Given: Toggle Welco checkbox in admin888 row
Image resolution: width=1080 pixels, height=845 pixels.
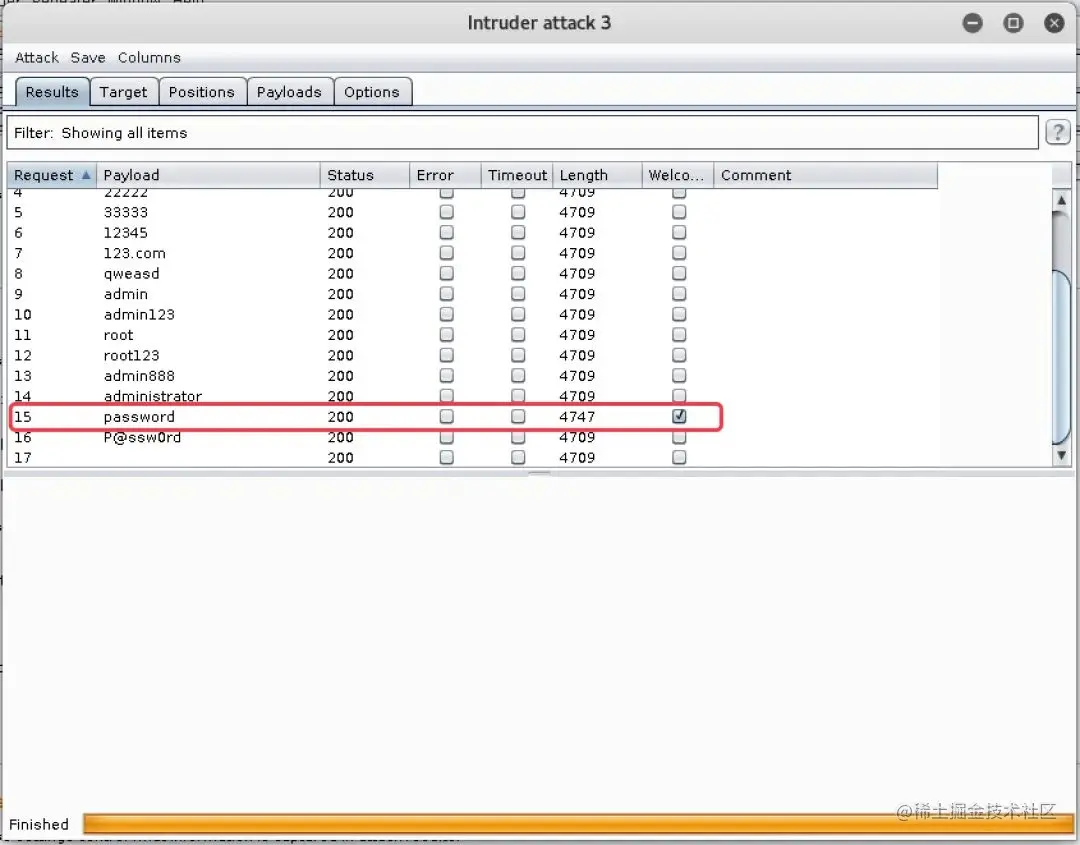Looking at the screenshot, I should click(x=679, y=375).
